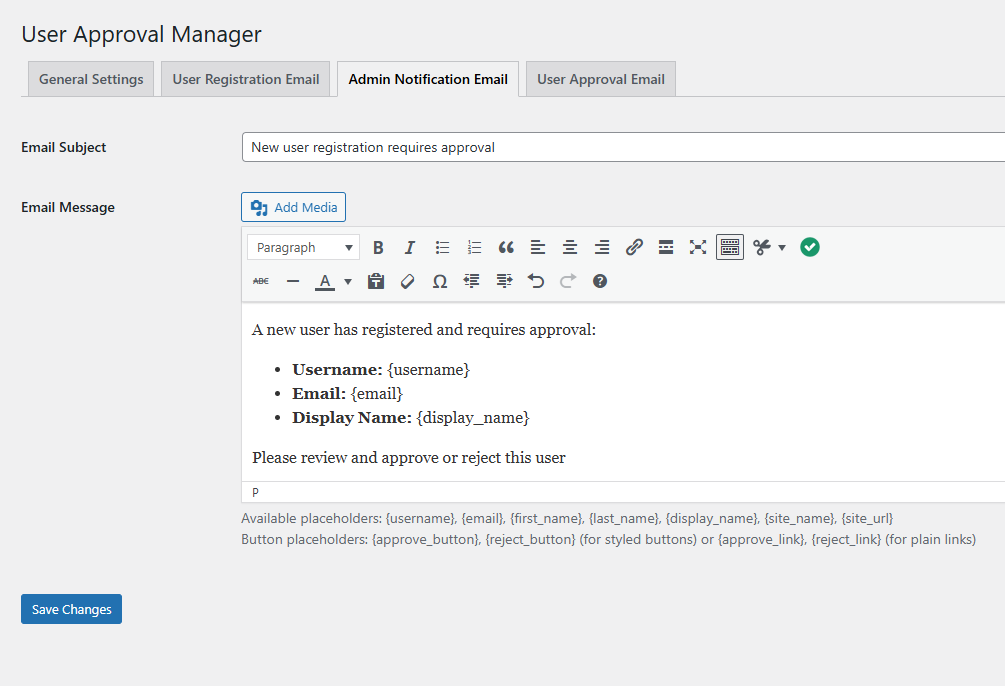Toggle bold formatting in the editor
The width and height of the screenshot is (1005, 686).
pyautogui.click(x=378, y=247)
